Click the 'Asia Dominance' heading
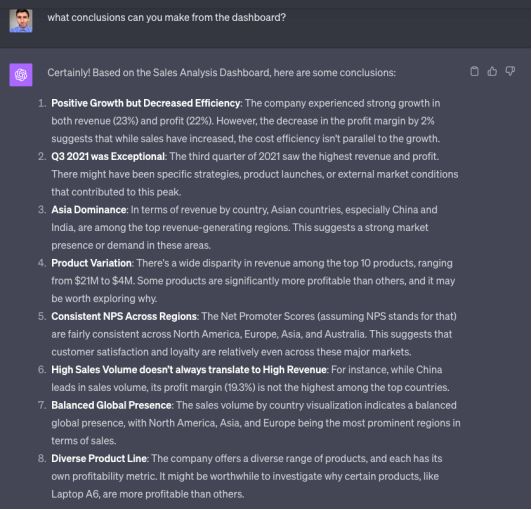This screenshot has width=532, height=510. click(x=89, y=210)
